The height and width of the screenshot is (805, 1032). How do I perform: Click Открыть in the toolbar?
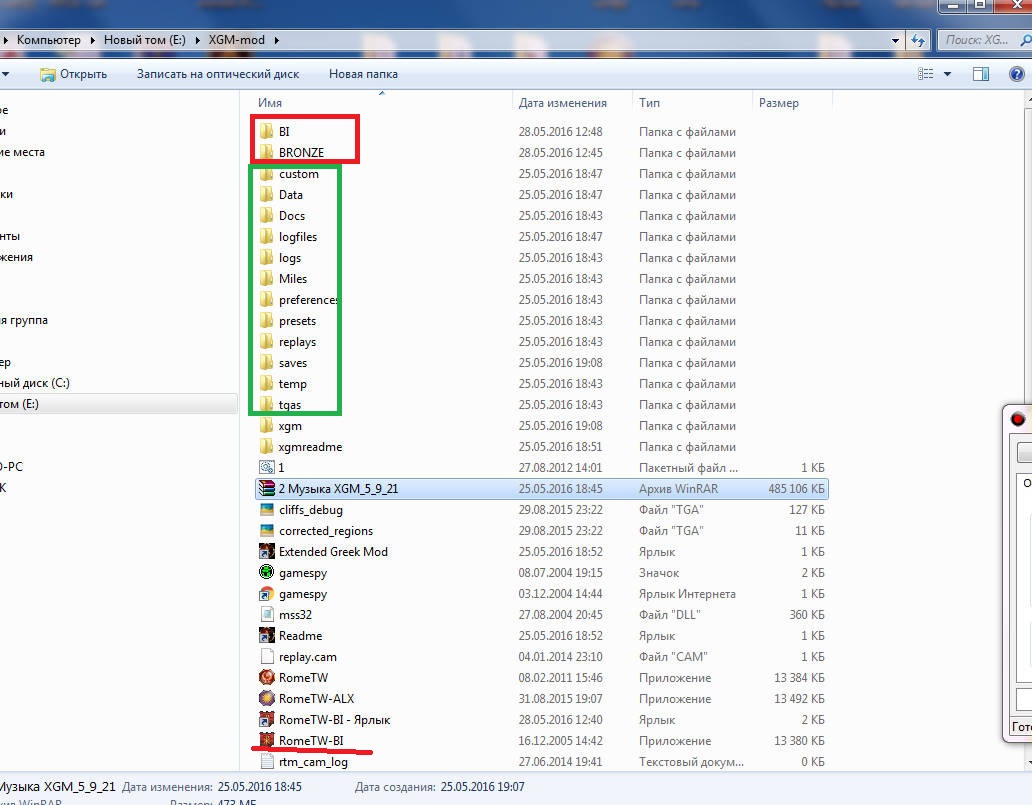pyautogui.click(x=73, y=74)
